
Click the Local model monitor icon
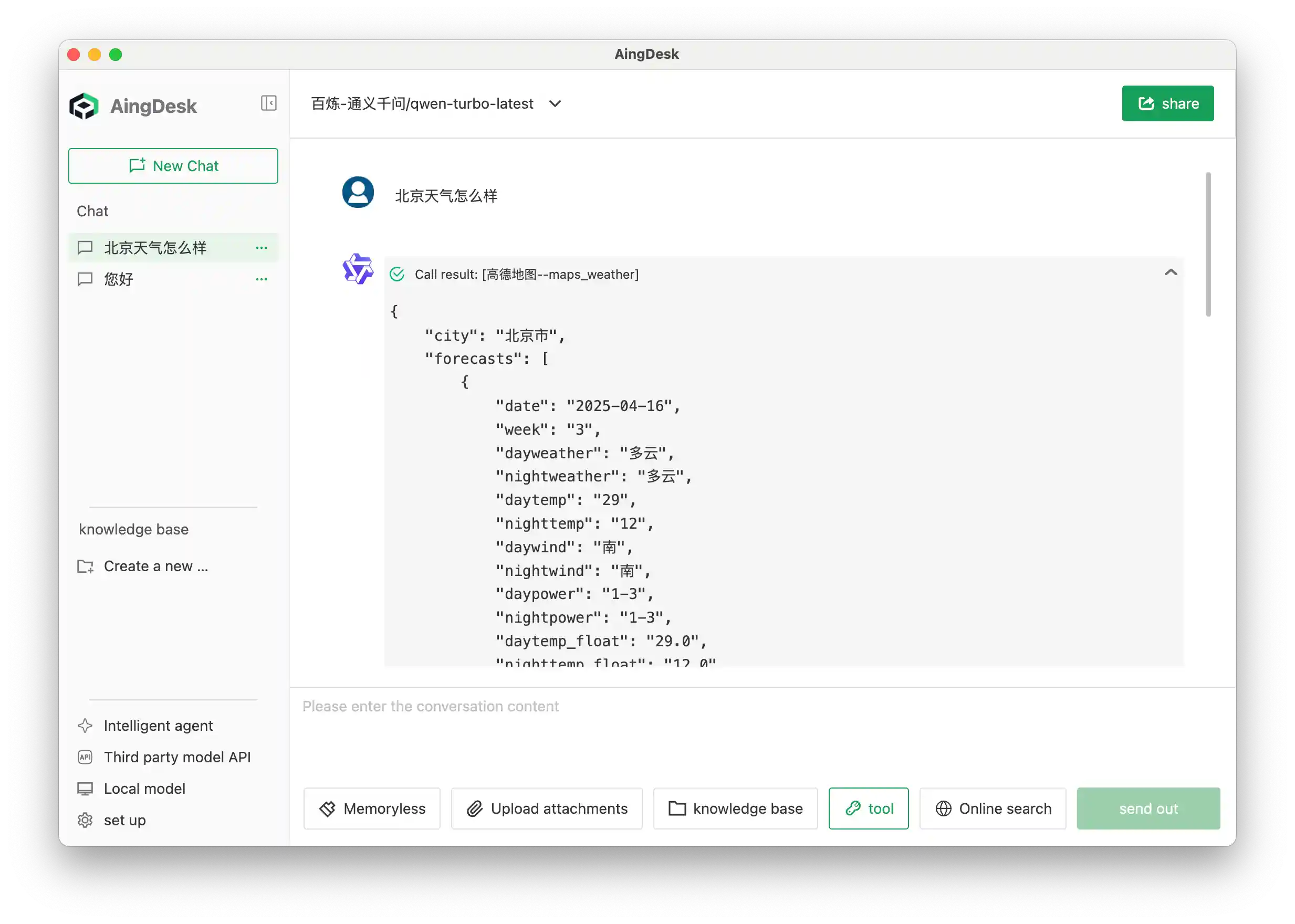[85, 788]
